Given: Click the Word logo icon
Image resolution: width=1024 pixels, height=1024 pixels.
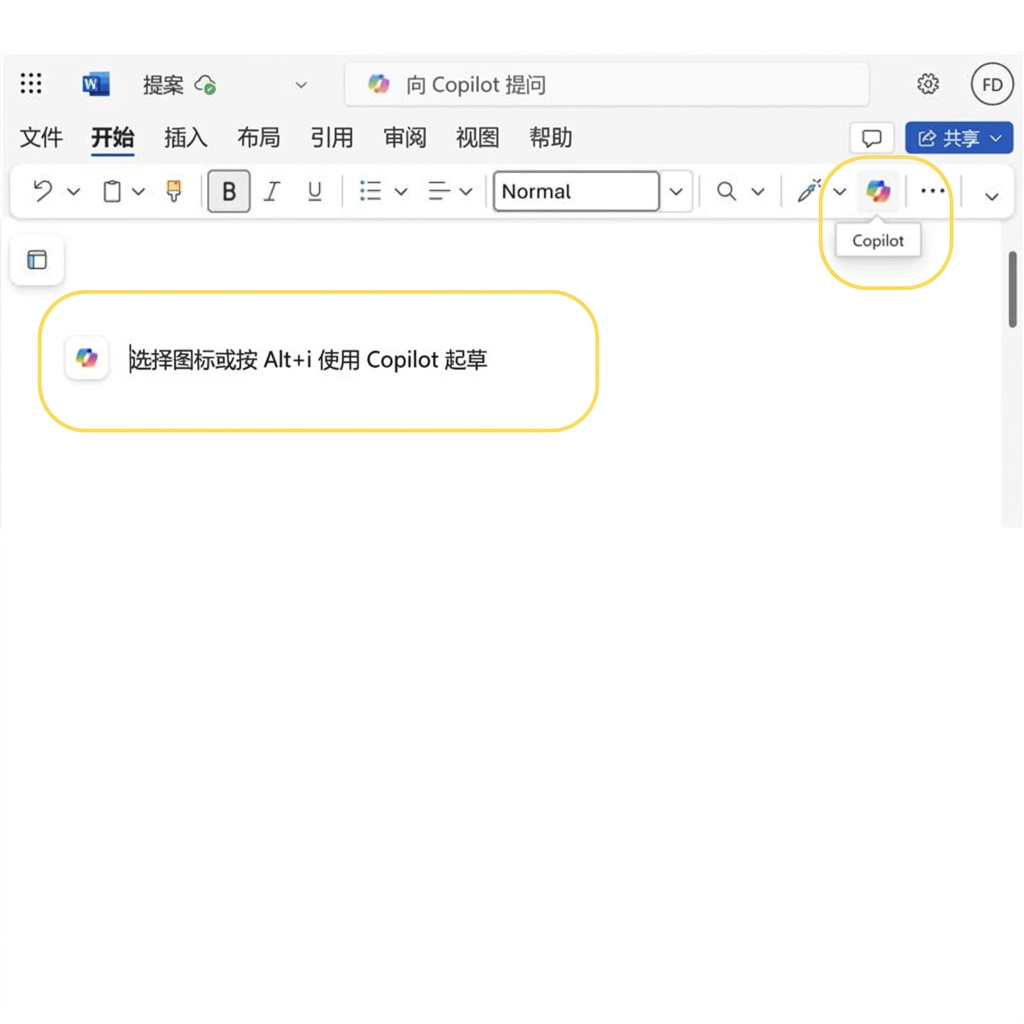Looking at the screenshot, I should (95, 84).
